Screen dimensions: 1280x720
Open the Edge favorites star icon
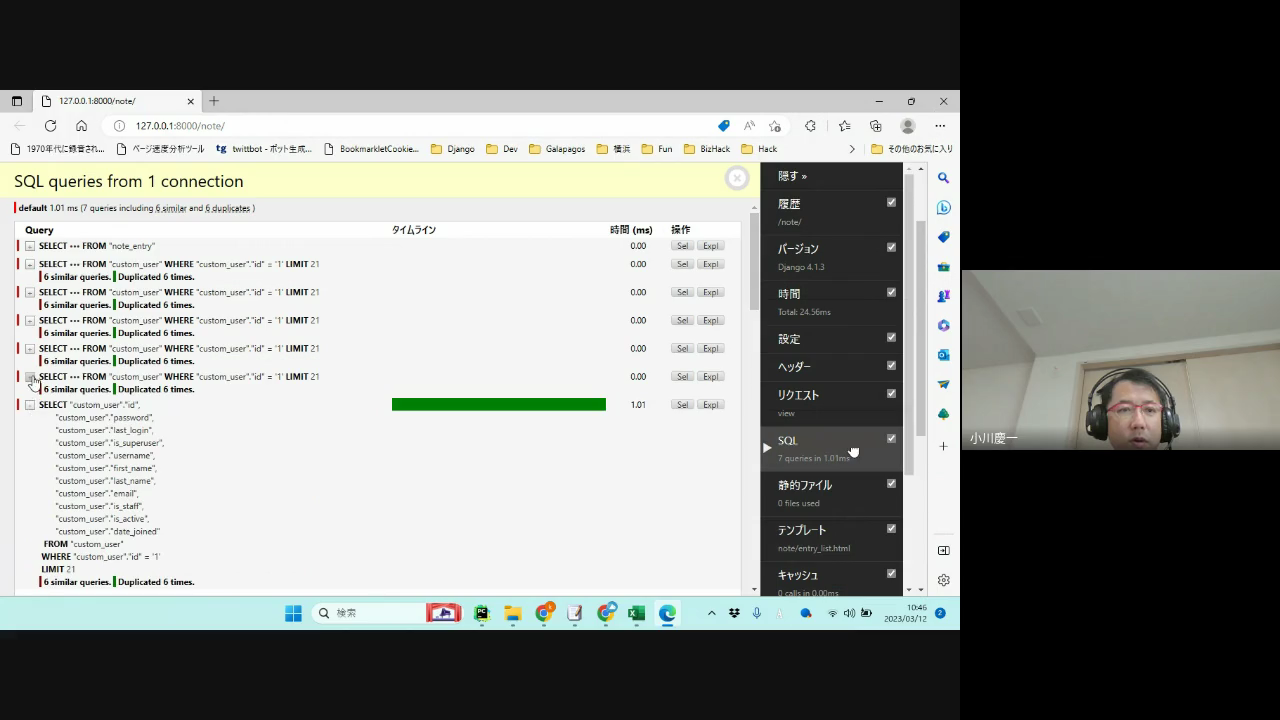[844, 126]
